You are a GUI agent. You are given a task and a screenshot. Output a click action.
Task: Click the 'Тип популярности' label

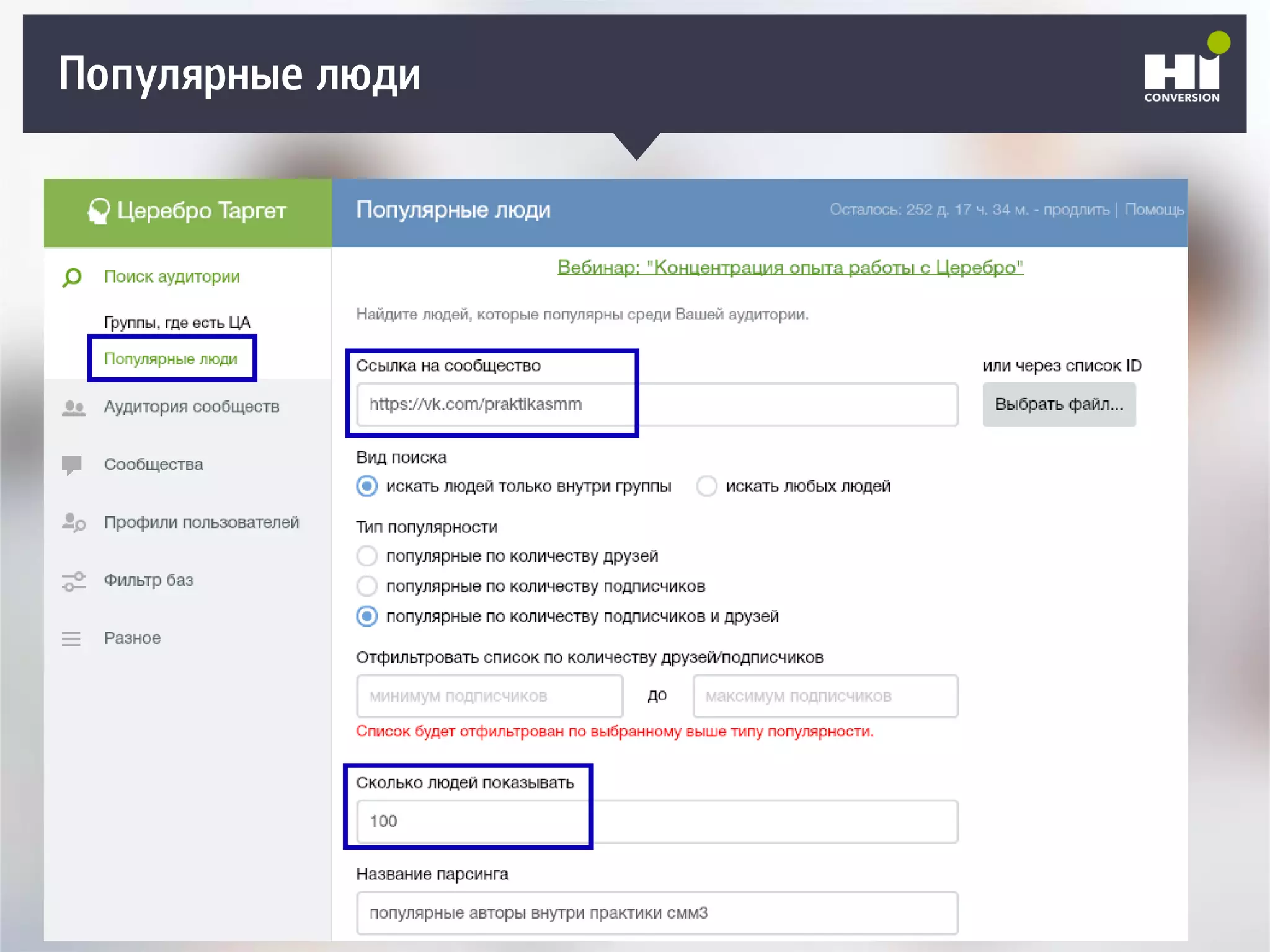point(427,527)
